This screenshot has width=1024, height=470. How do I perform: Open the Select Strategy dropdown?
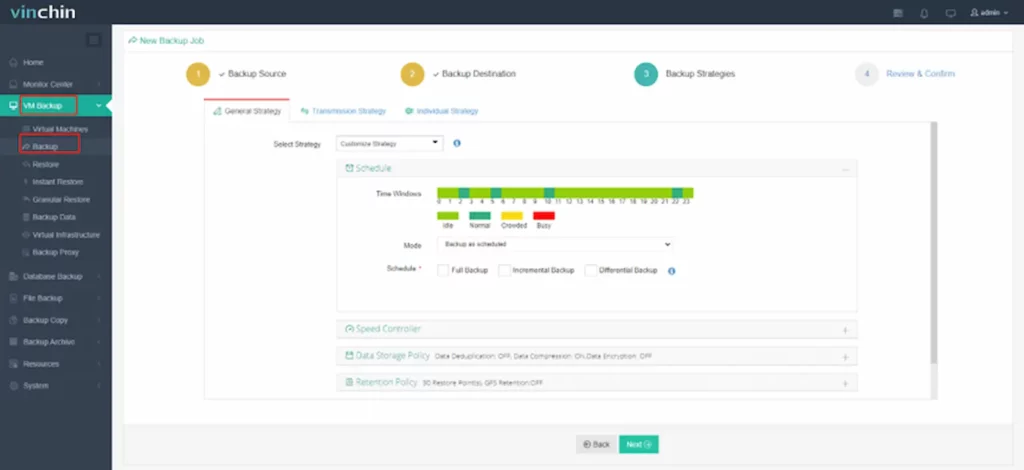click(x=390, y=143)
